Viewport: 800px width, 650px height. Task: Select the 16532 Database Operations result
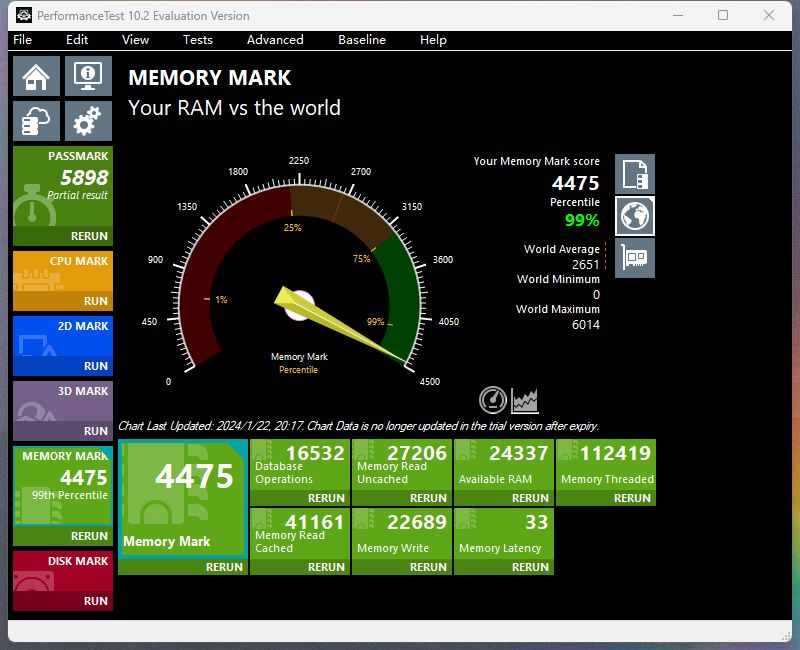300,465
